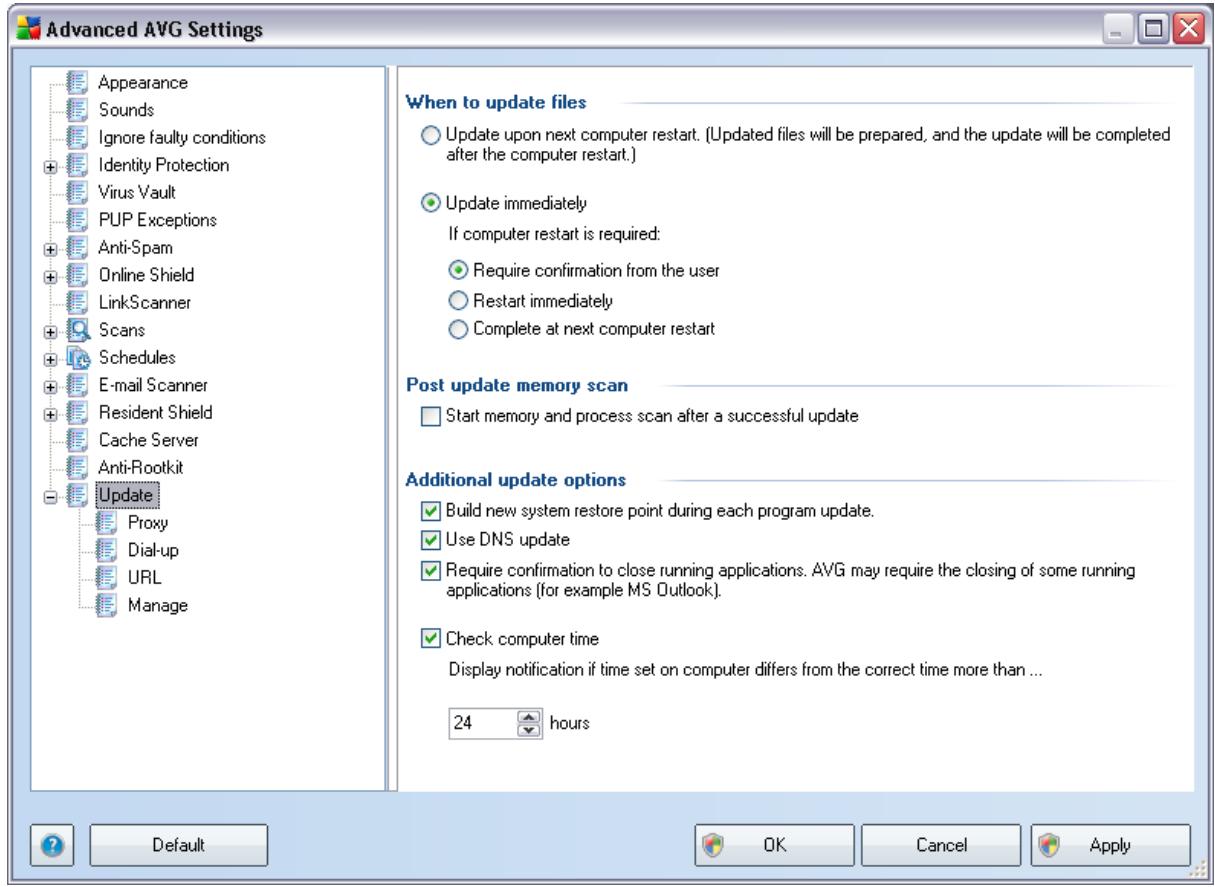Click icon beside Ignore faulty conditions
This screenshot has height=887, width=1215.
[79, 137]
